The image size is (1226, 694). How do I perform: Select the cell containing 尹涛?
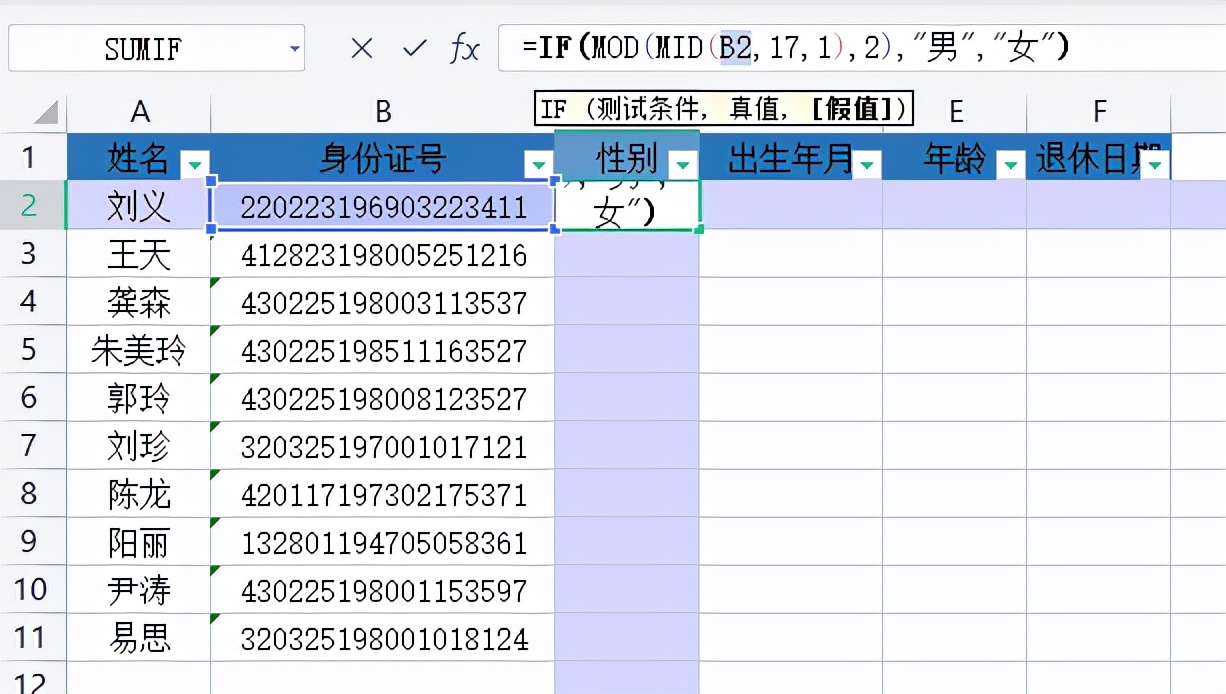(x=139, y=590)
